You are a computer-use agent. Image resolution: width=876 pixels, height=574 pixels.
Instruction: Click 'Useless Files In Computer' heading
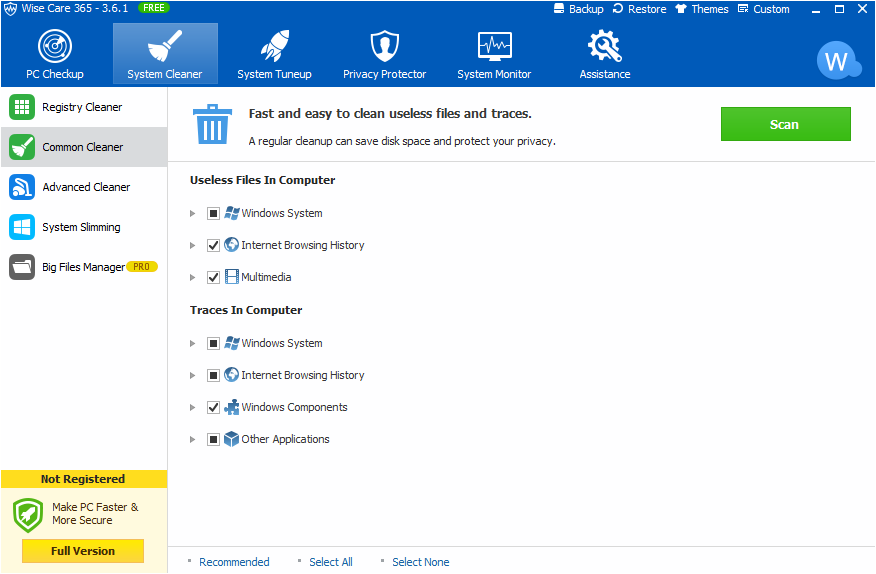click(263, 180)
